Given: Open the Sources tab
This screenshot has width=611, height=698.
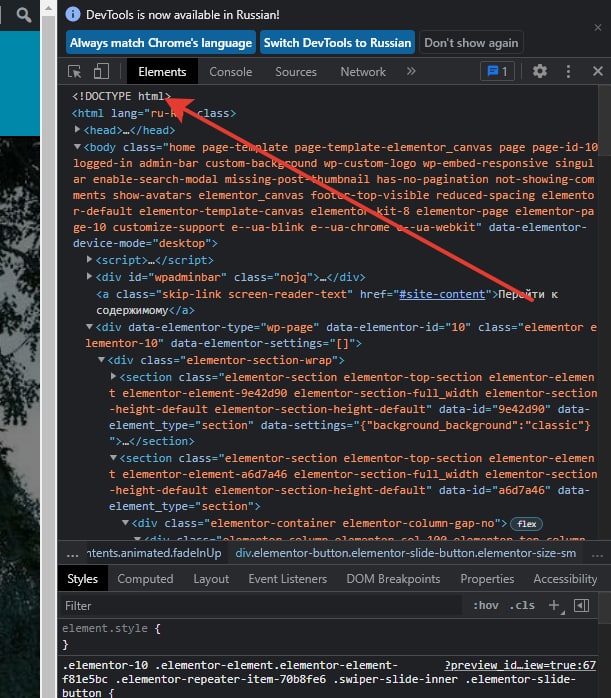Looking at the screenshot, I should pyautogui.click(x=295, y=72).
